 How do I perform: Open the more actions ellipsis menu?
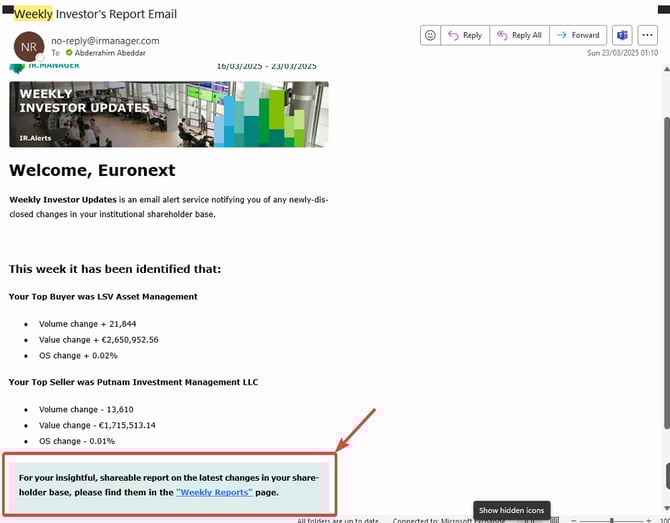pyautogui.click(x=647, y=35)
